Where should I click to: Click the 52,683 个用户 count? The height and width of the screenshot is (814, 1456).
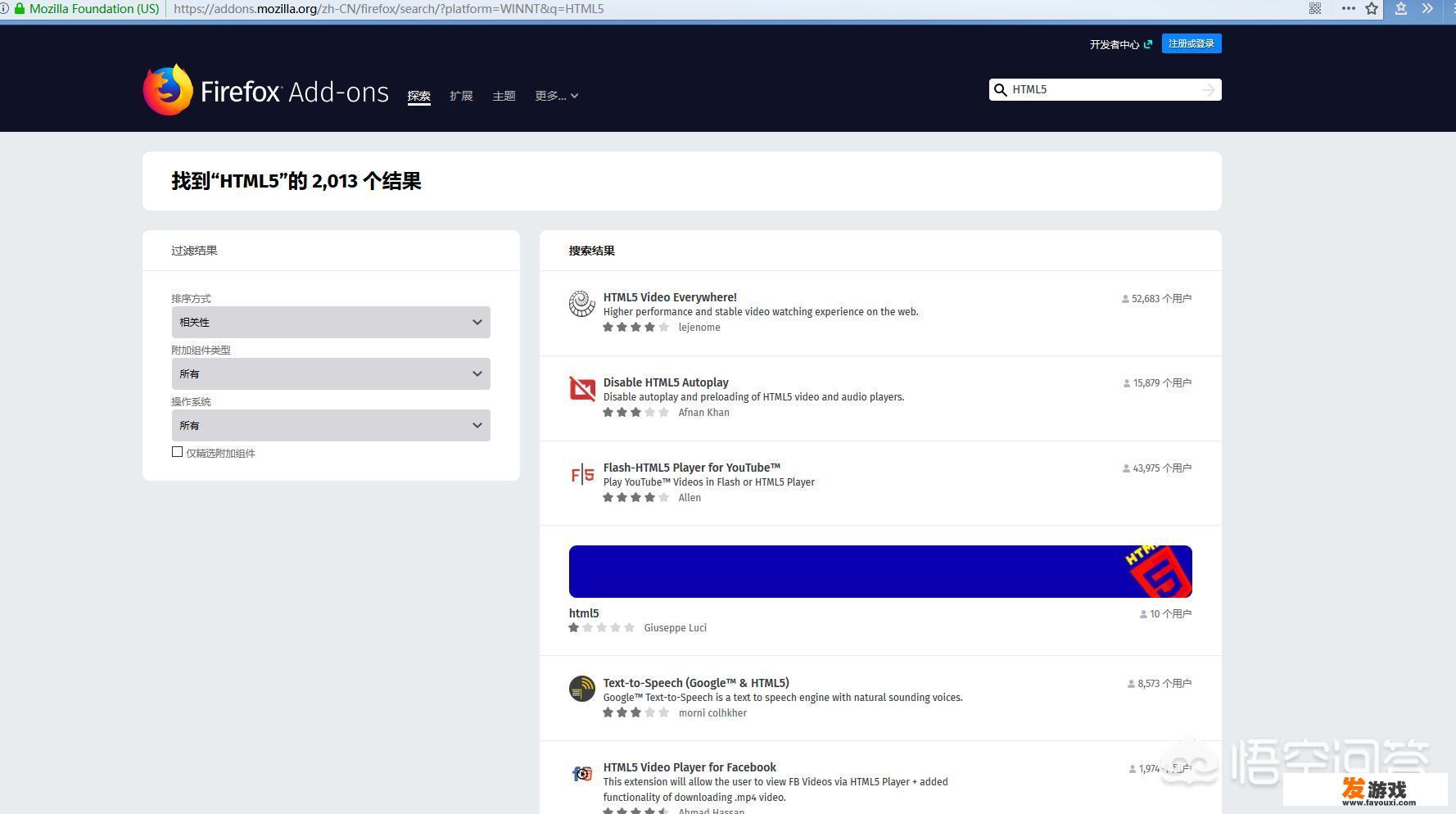1156,299
